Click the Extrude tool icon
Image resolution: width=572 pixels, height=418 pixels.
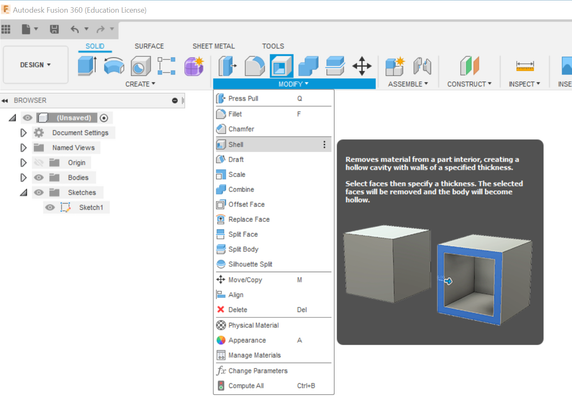click(87, 66)
